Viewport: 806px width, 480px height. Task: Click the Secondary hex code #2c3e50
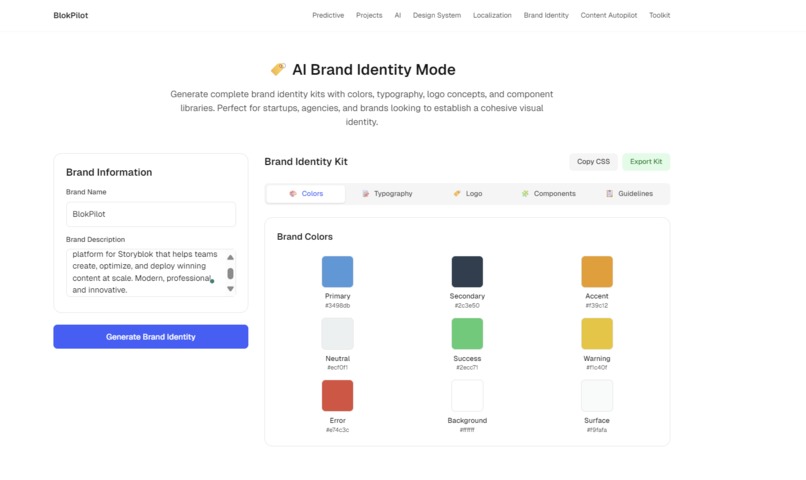coord(467,306)
